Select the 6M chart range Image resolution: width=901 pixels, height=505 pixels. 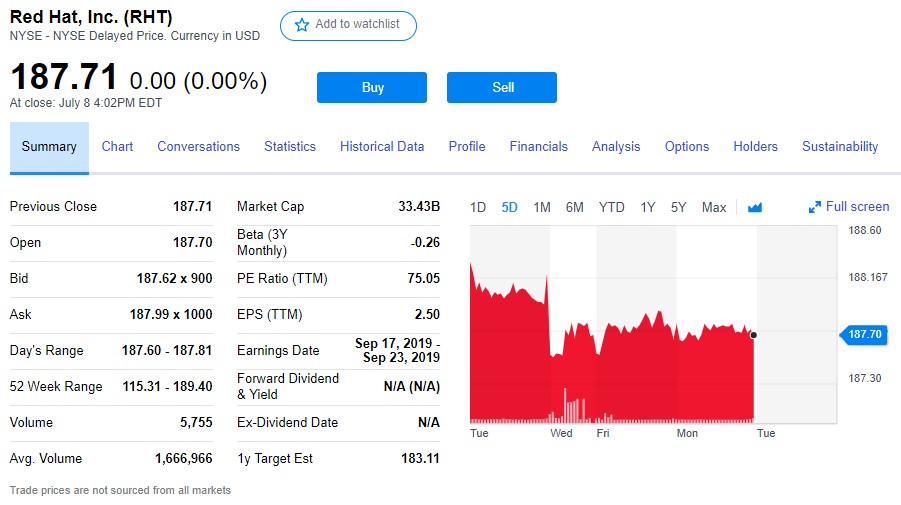click(x=575, y=207)
